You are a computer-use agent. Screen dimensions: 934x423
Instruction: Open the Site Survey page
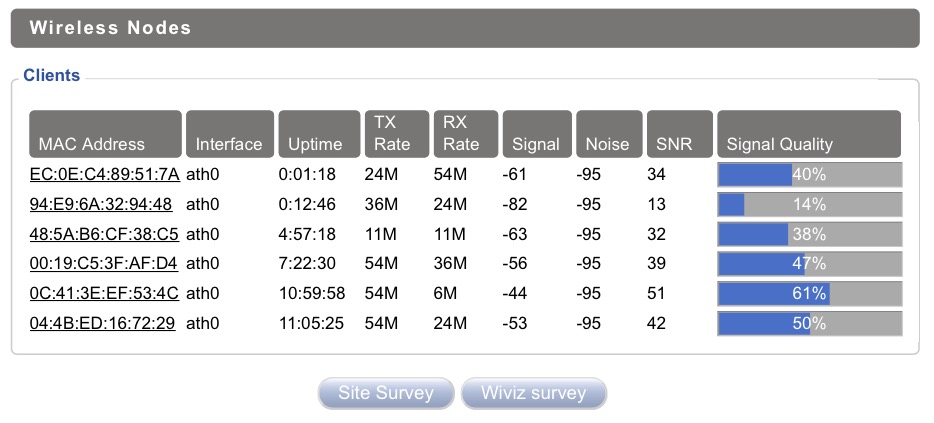[x=386, y=392]
